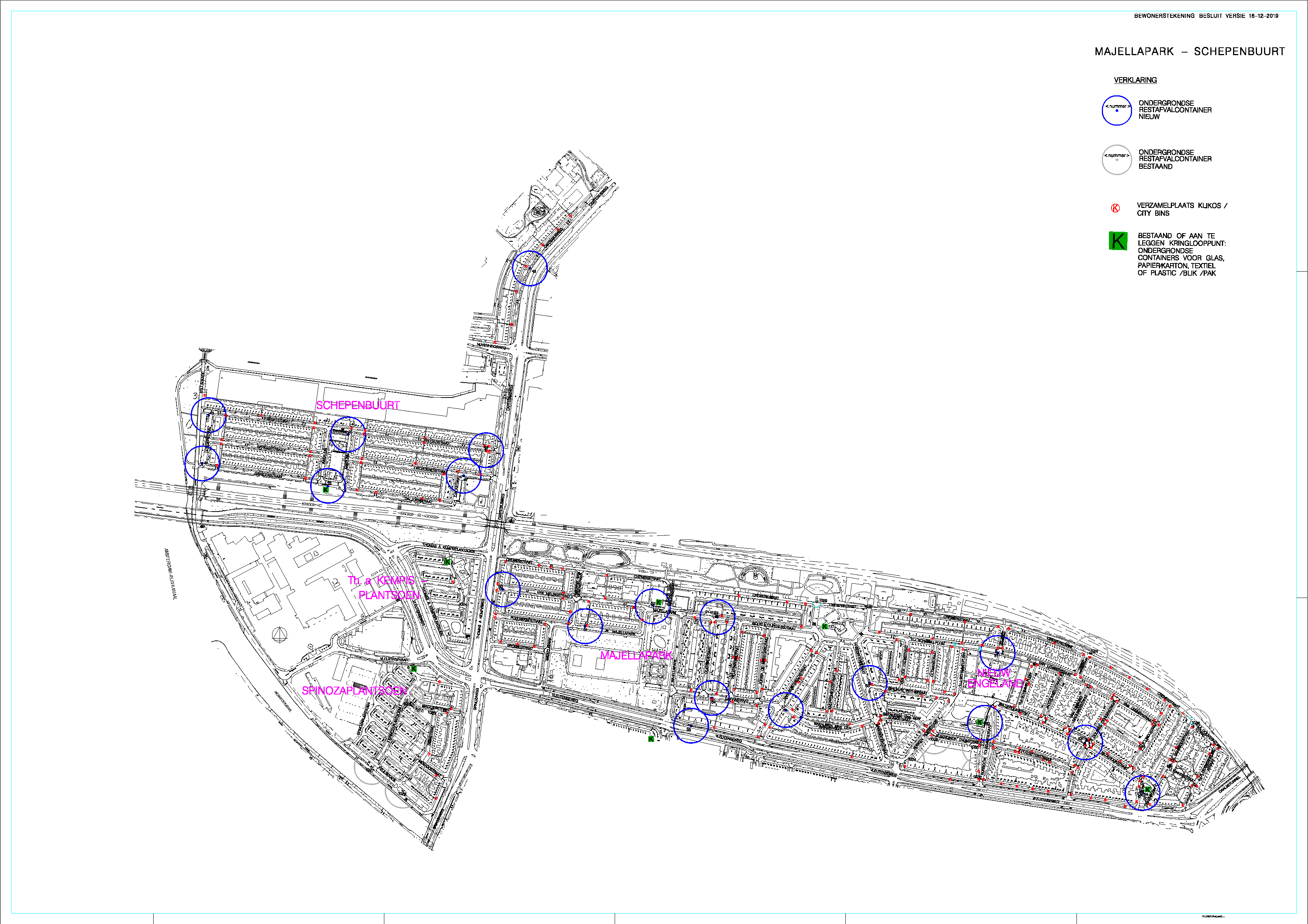
Task: Click the VERKLARING legend heading
Action: (x=1135, y=80)
